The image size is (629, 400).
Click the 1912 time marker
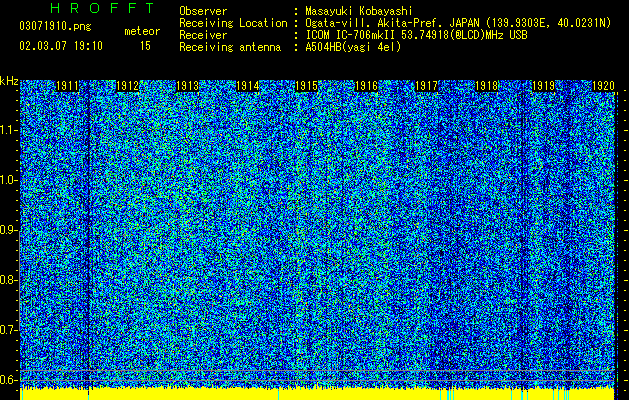(127, 86)
